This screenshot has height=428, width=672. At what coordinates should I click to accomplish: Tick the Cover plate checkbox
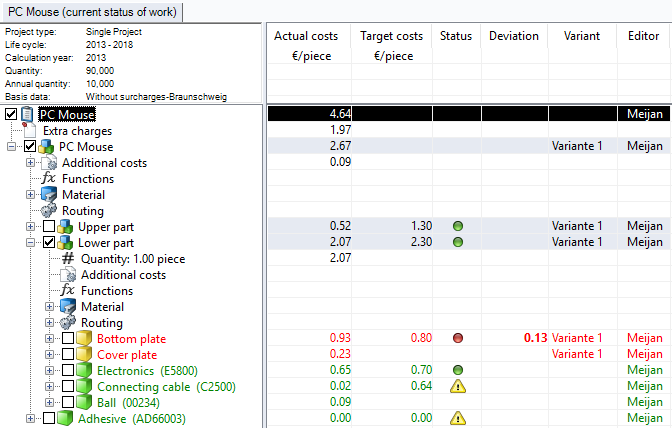coord(68,355)
